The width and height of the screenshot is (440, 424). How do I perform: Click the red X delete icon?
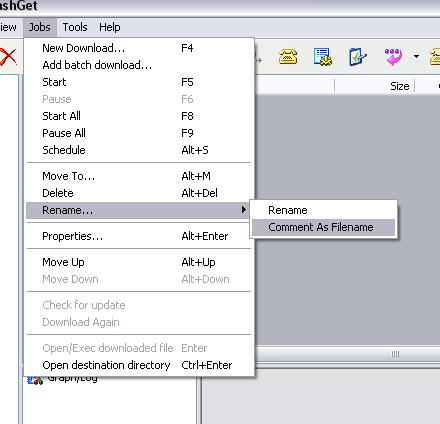click(x=7, y=56)
